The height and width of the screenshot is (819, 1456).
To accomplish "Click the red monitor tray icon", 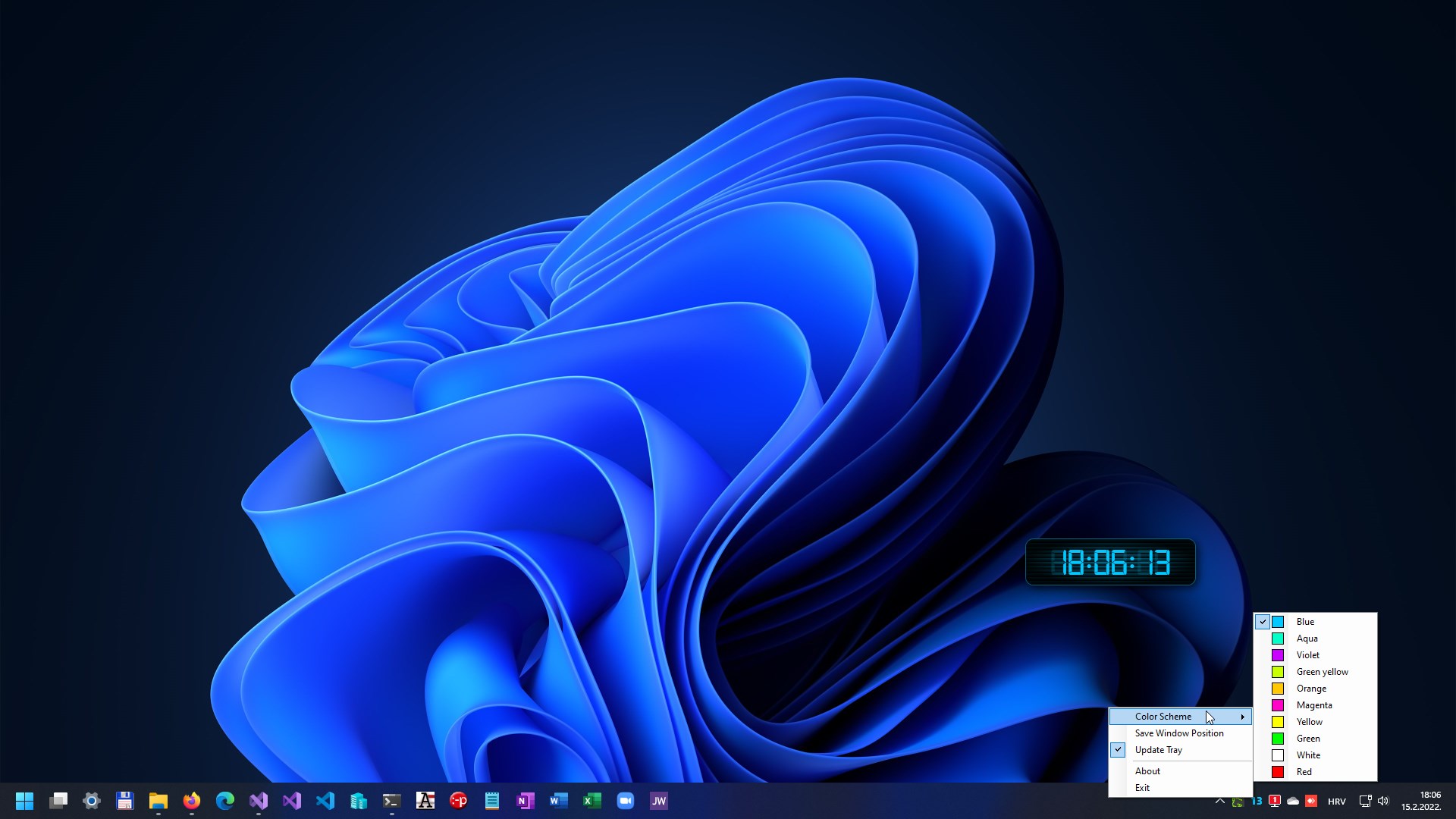I will click(1275, 802).
